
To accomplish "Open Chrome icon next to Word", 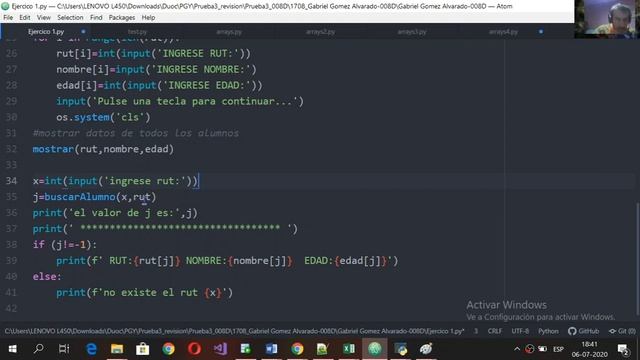I will click(297, 349).
